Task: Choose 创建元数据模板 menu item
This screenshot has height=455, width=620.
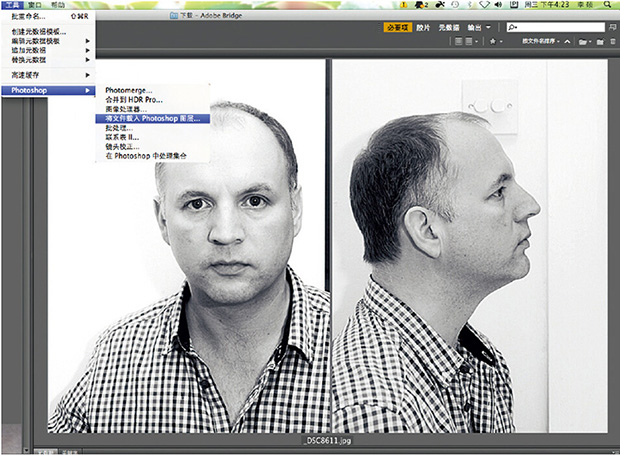Action: click(48, 32)
